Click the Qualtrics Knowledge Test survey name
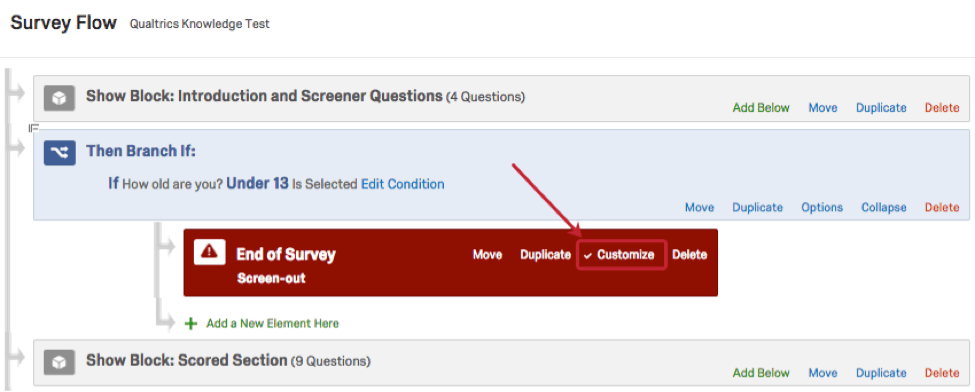This screenshot has height=392, width=975. [200, 24]
